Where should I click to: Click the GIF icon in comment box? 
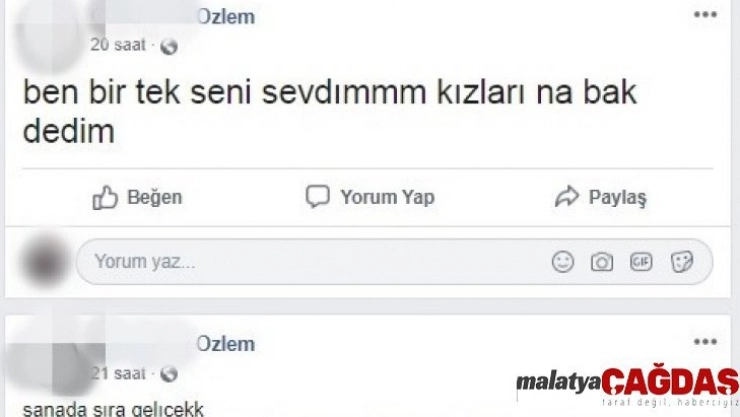pos(641,262)
